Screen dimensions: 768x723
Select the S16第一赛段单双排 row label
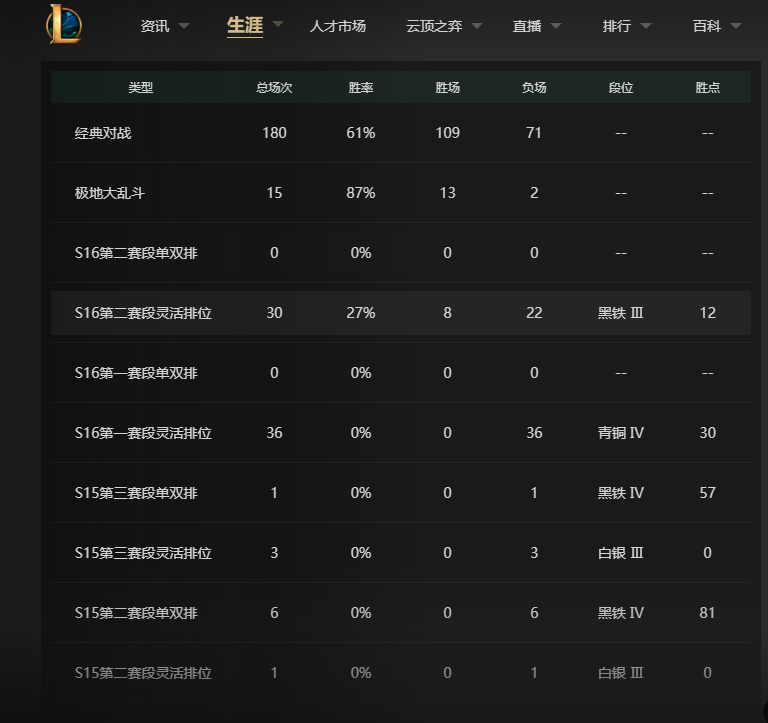click(x=136, y=373)
